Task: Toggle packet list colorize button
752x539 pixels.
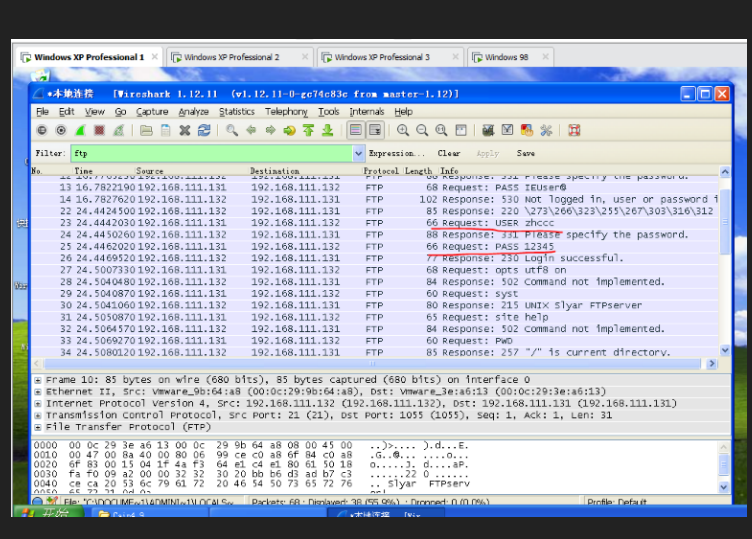Action: tap(356, 130)
